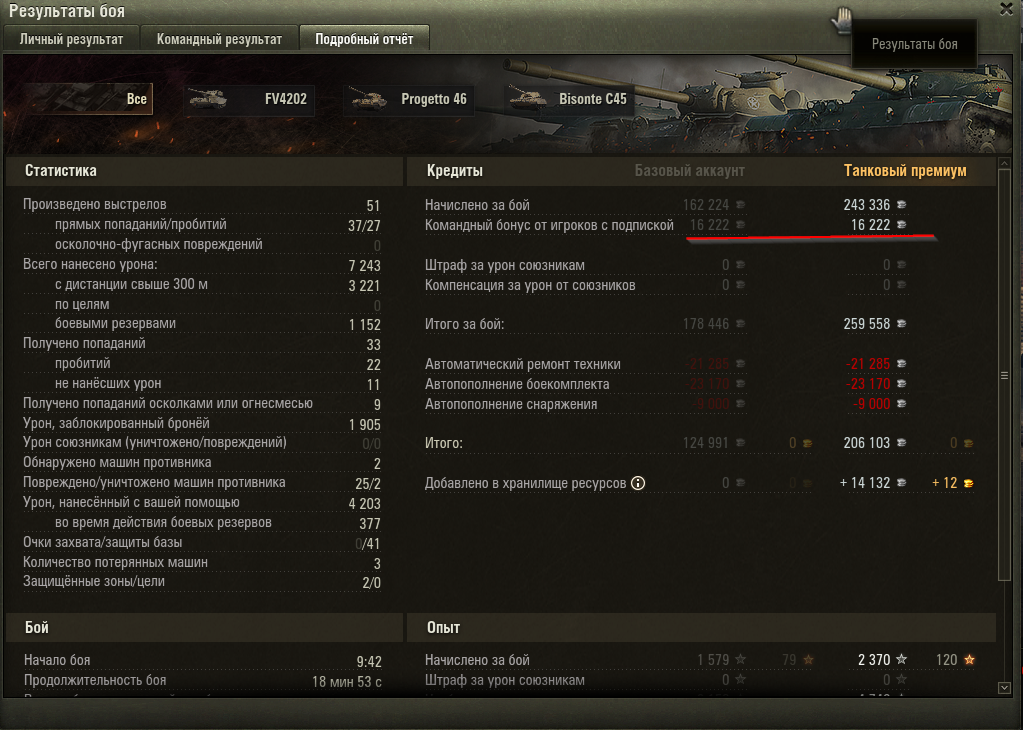1023x730 pixels.
Task: Click the Bisonte C45 tank icon
Action: [x=527, y=99]
